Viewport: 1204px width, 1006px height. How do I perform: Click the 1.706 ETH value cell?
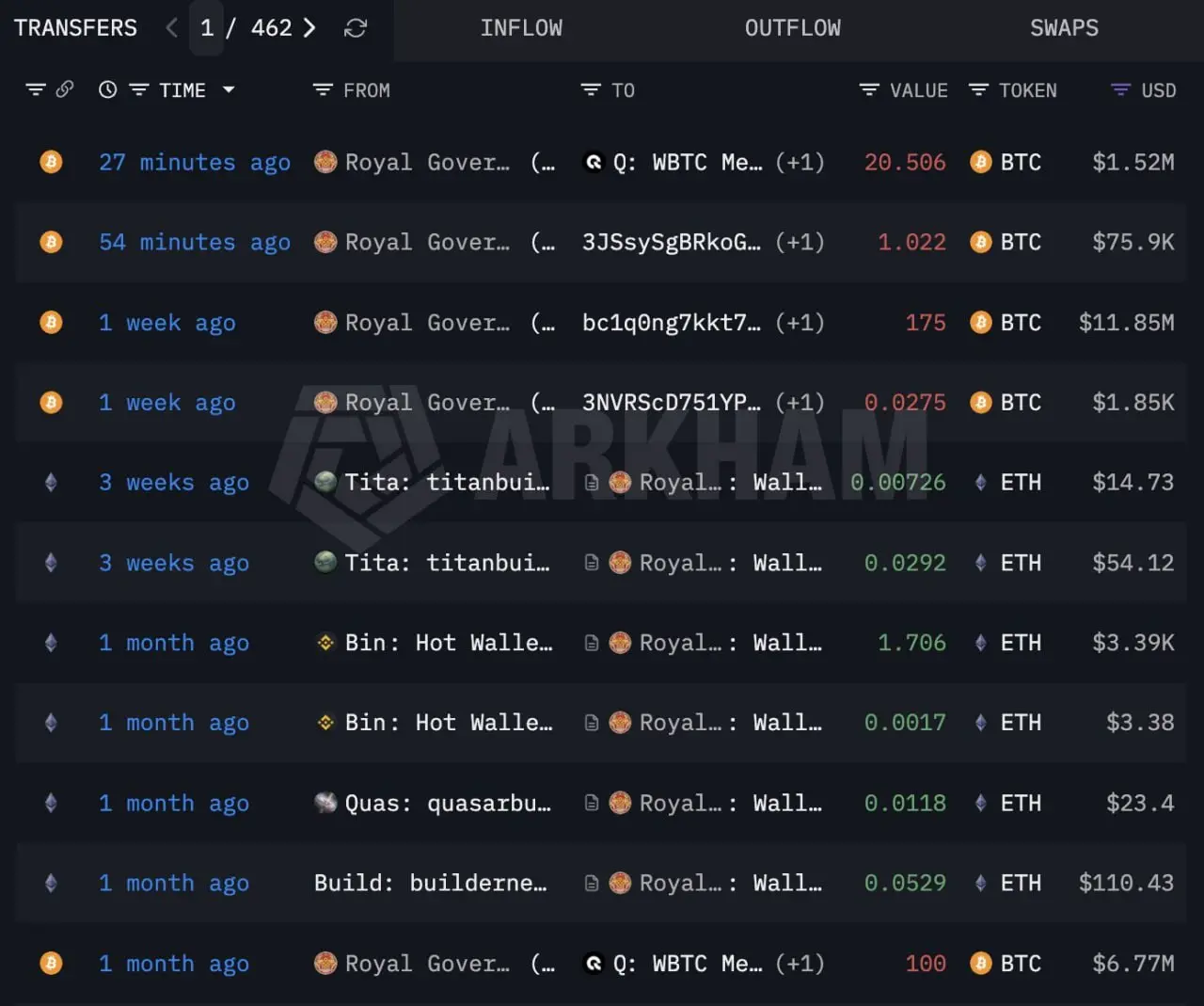[911, 643]
